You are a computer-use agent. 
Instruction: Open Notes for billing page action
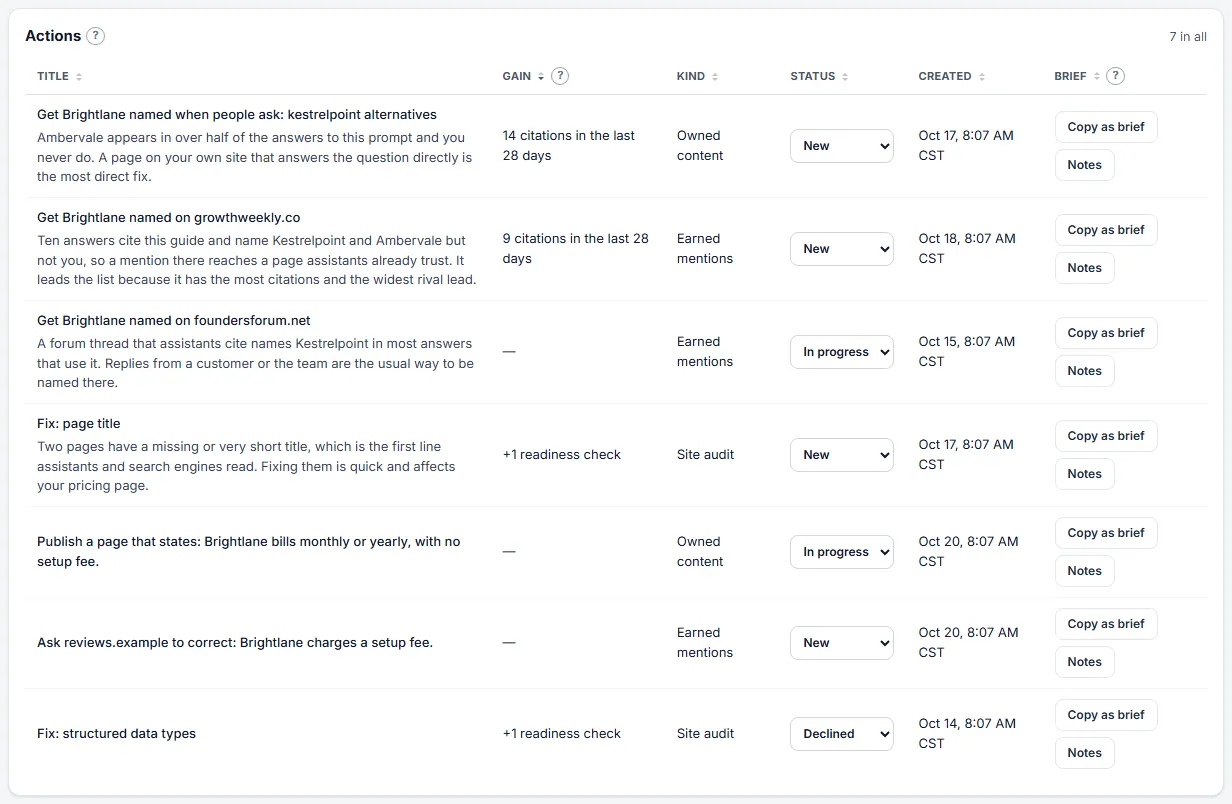(x=1084, y=571)
